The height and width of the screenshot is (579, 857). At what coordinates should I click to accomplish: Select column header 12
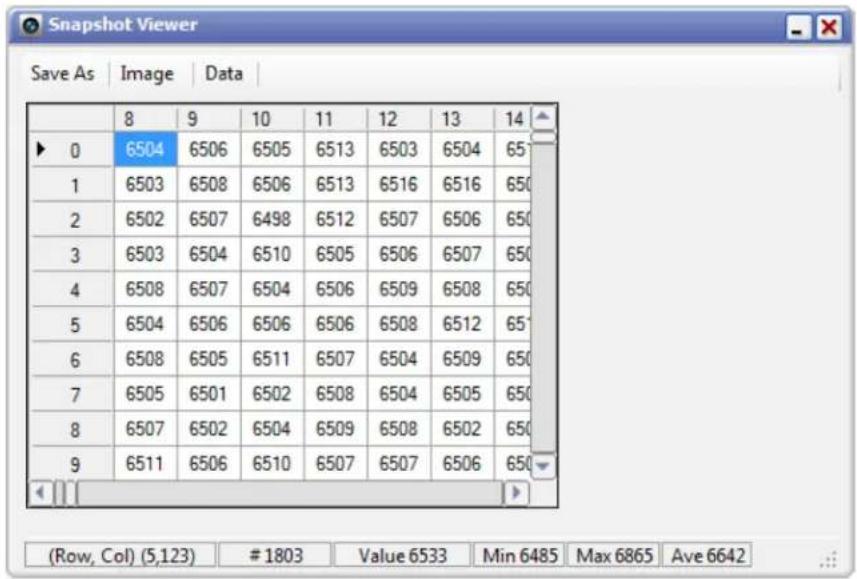(x=400, y=119)
